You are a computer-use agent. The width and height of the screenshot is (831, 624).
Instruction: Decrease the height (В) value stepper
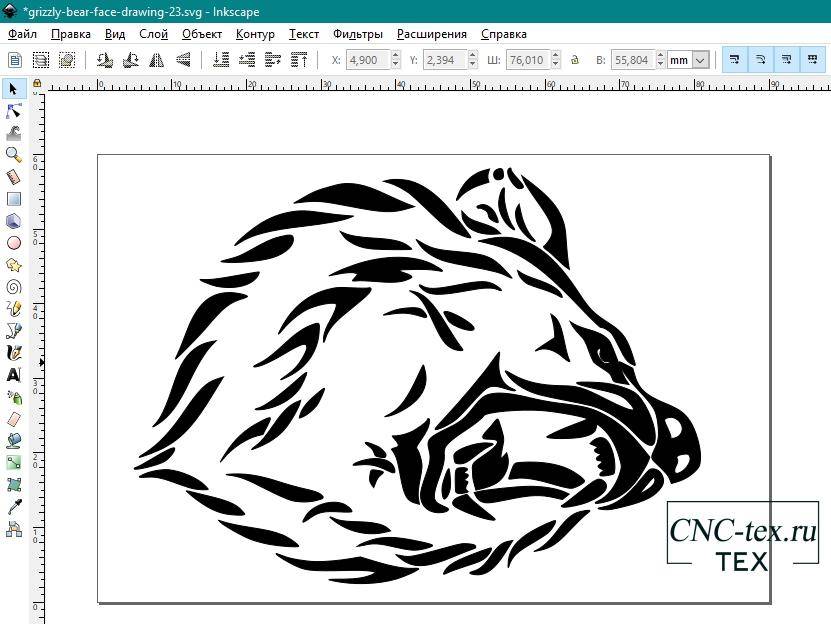click(x=660, y=65)
